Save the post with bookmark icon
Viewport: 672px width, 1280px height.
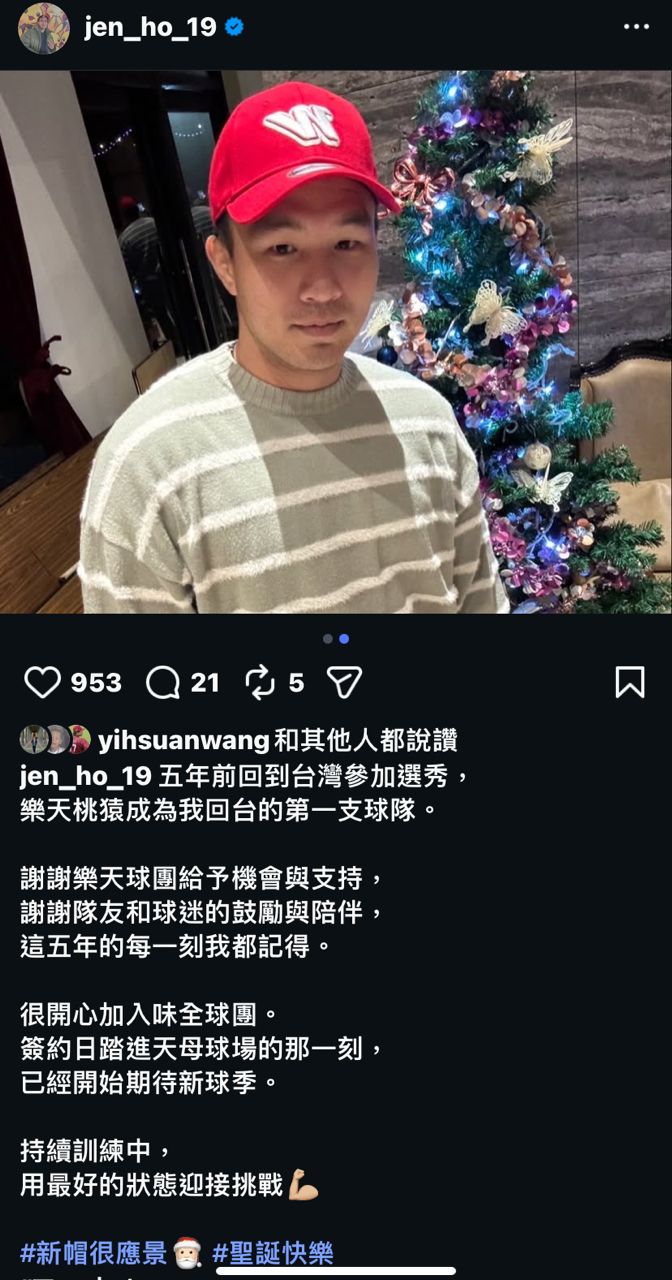[x=629, y=683]
